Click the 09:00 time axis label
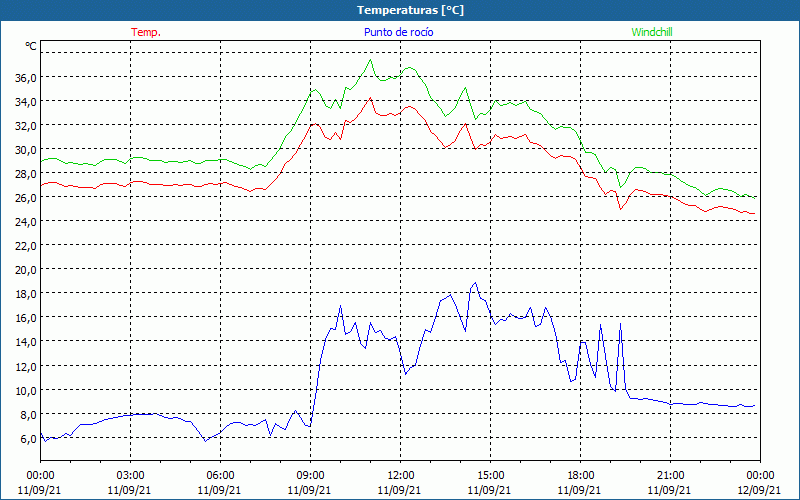Screen dimensions: 800x500 pos(310,476)
